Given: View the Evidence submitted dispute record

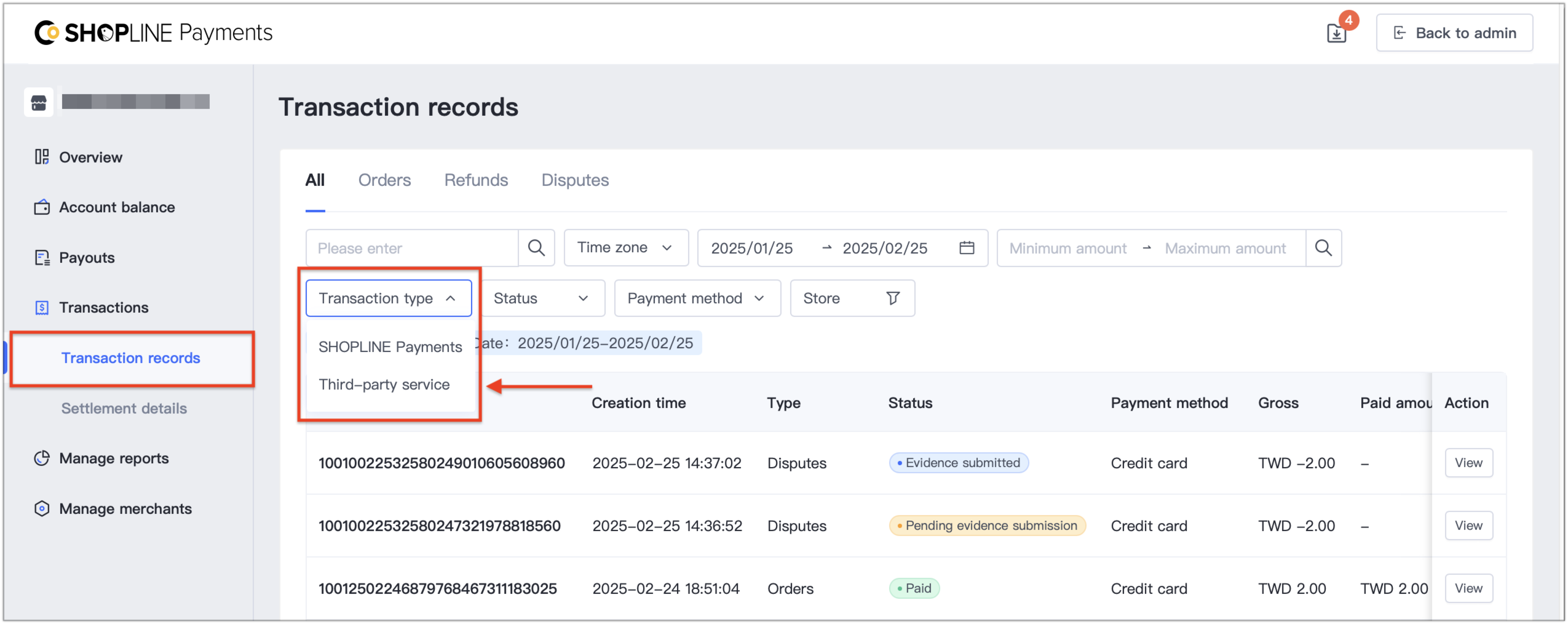Looking at the screenshot, I should coord(1468,463).
